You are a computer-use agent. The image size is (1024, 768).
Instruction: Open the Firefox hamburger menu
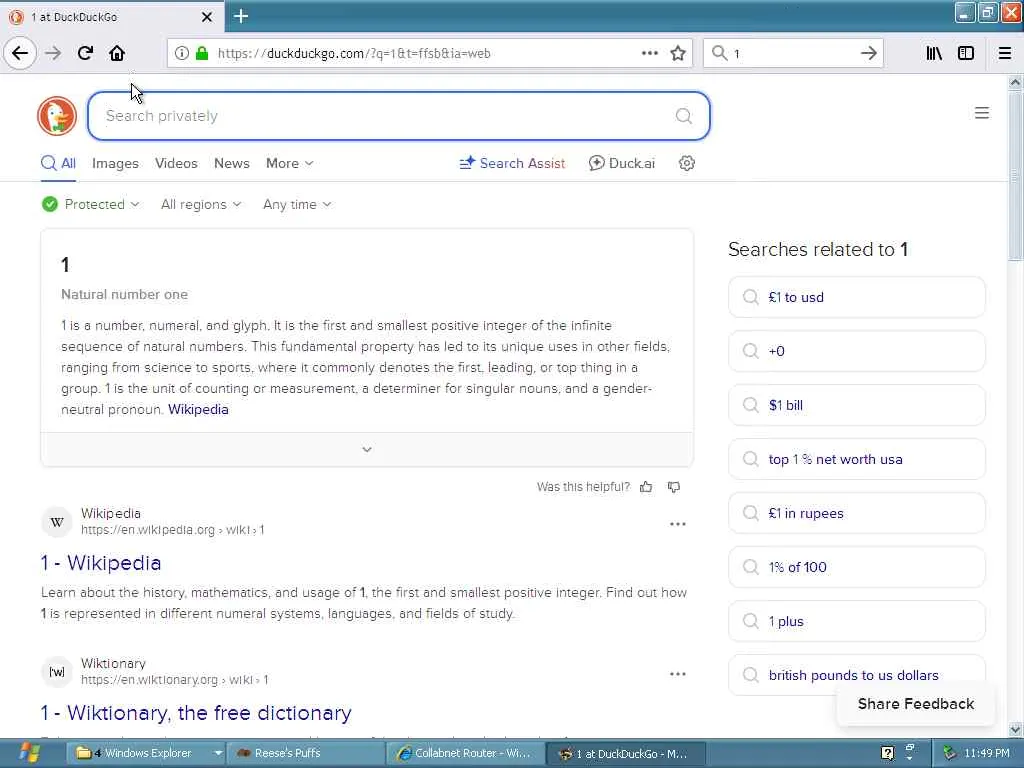1005,53
